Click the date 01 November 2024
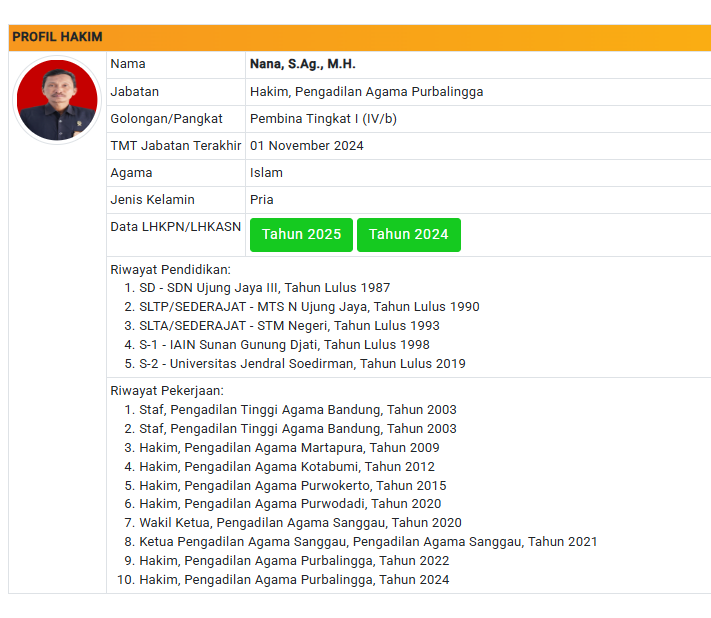Viewport: 711px width, 618px height. pos(306,145)
